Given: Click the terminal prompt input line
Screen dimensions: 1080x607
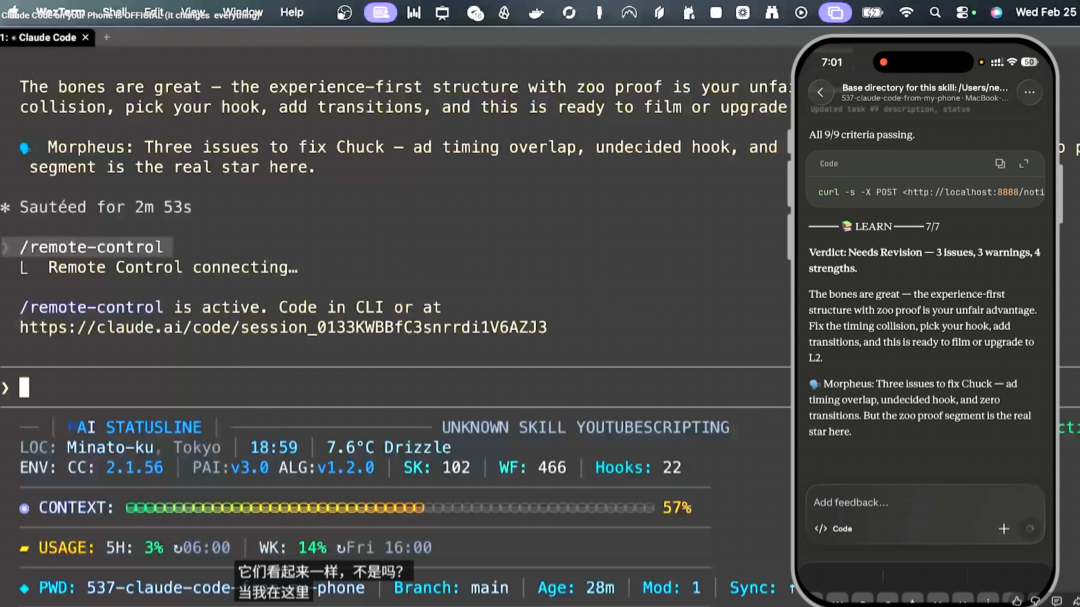Looking at the screenshot, I should click(x=395, y=388).
